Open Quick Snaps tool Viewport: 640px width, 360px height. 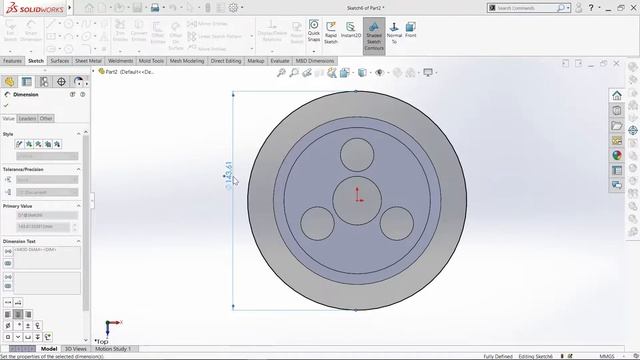click(313, 31)
